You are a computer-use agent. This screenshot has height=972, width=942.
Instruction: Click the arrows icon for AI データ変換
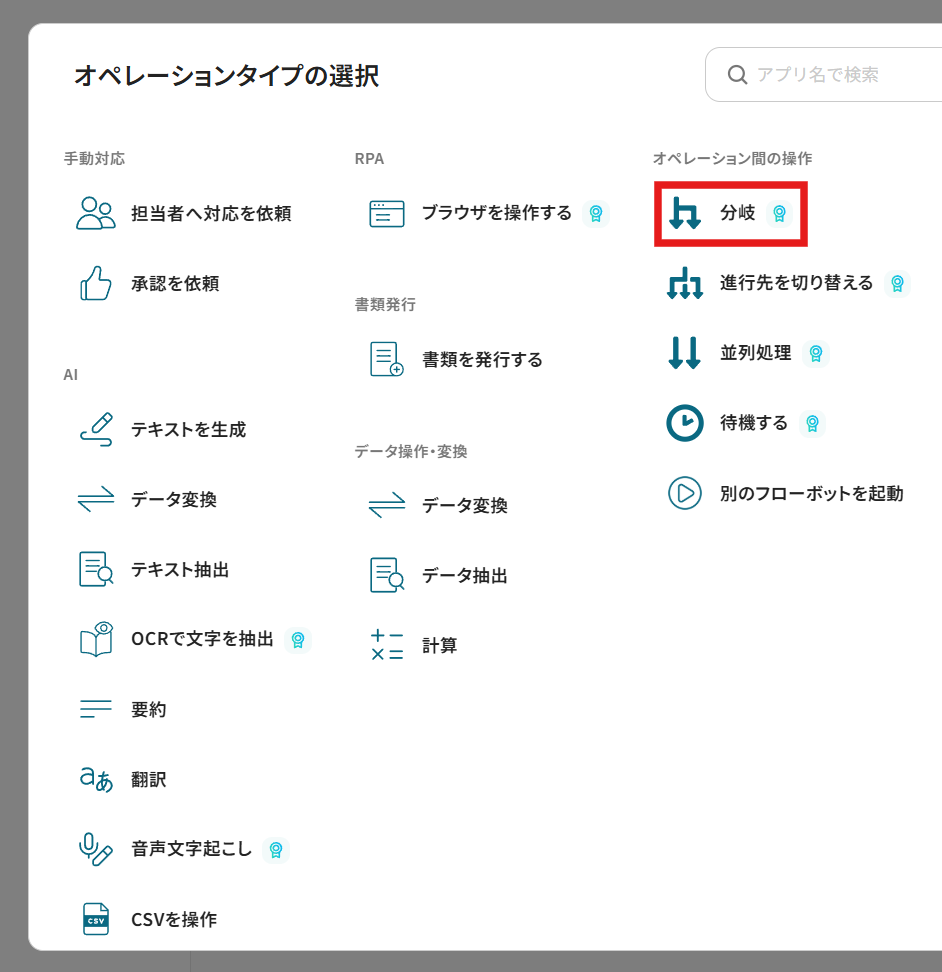point(96,499)
